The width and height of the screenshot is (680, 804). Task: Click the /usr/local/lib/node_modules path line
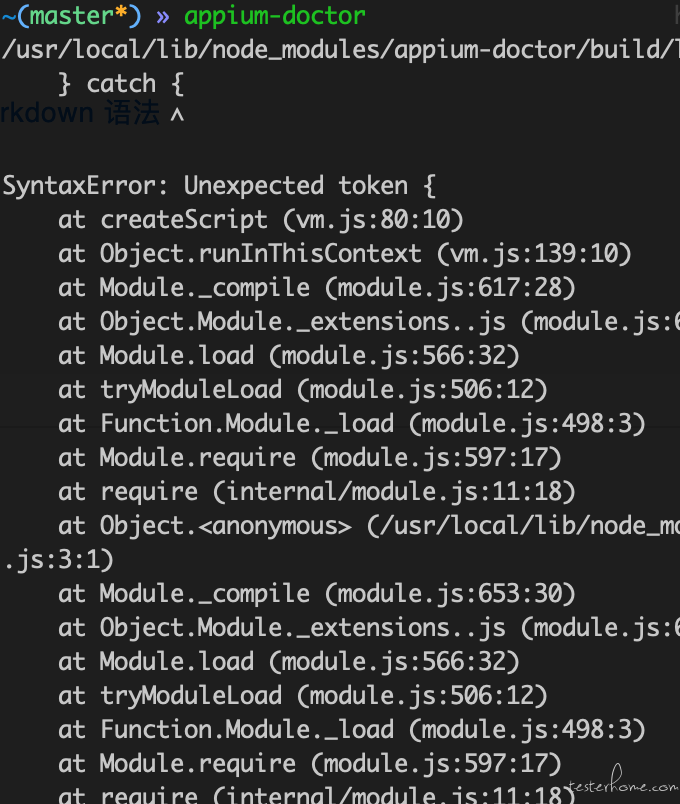[x=341, y=50]
